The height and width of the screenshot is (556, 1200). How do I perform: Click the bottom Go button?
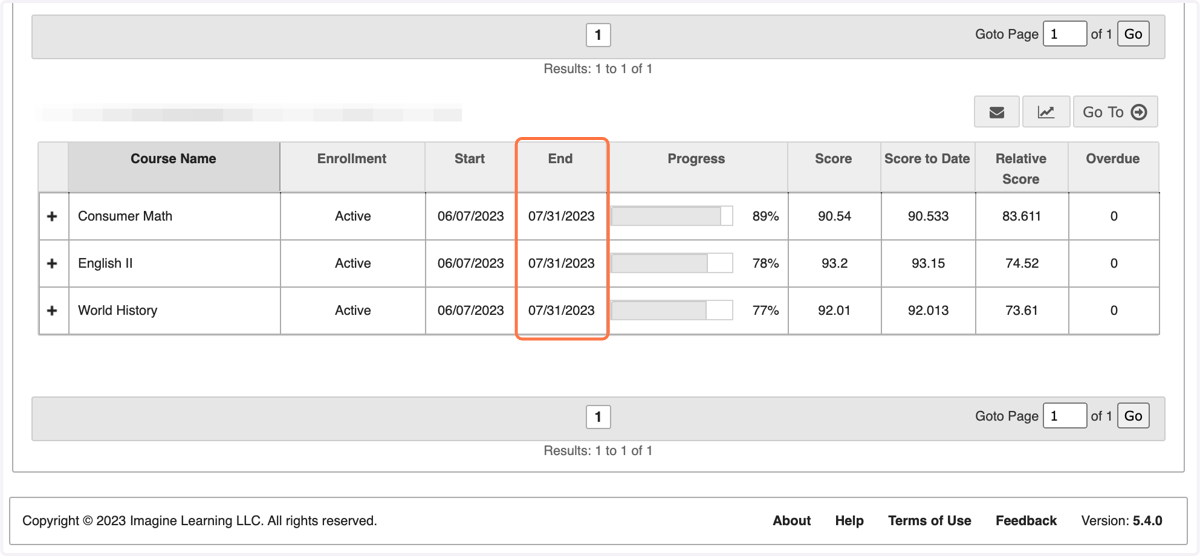click(x=1133, y=416)
